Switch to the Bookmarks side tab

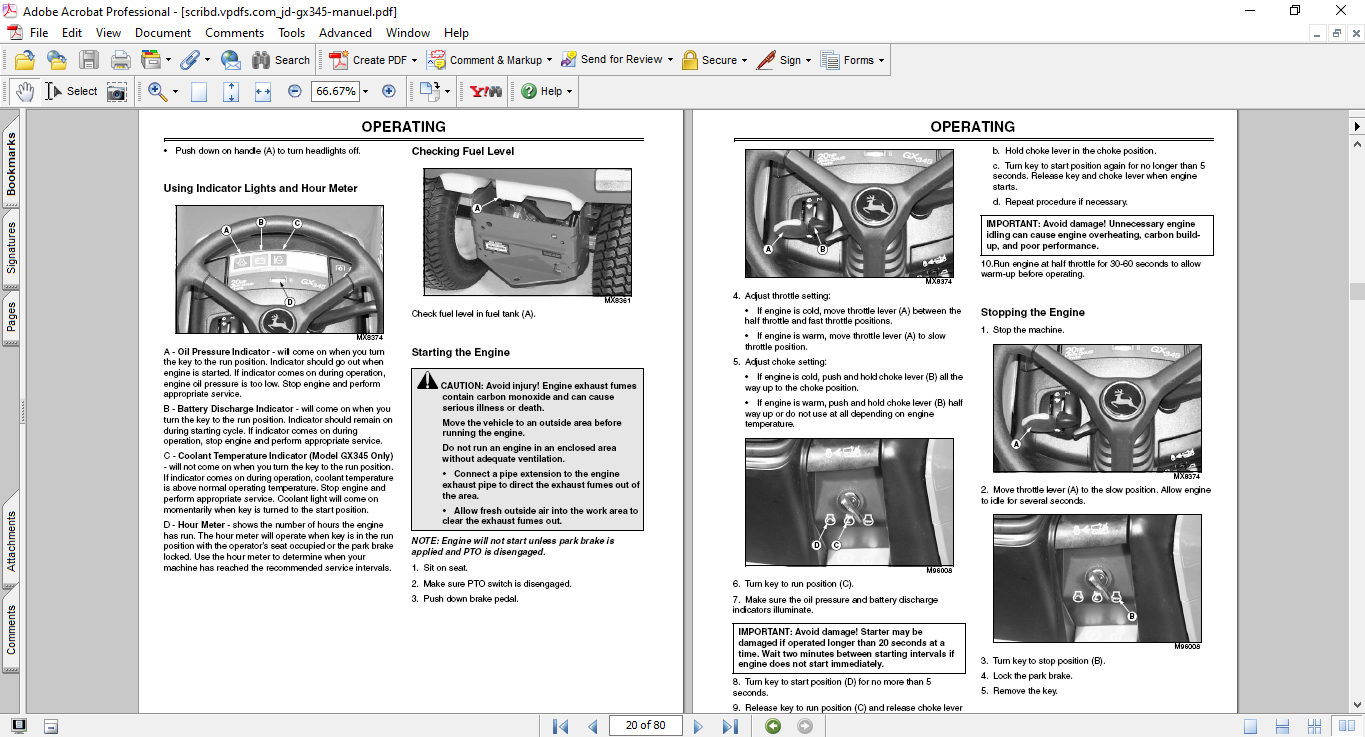[x=11, y=165]
